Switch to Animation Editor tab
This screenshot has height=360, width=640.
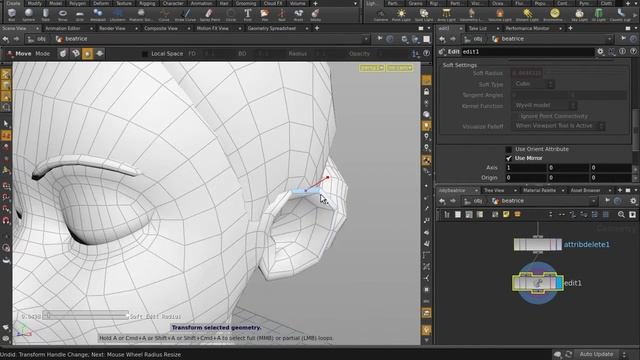63,29
